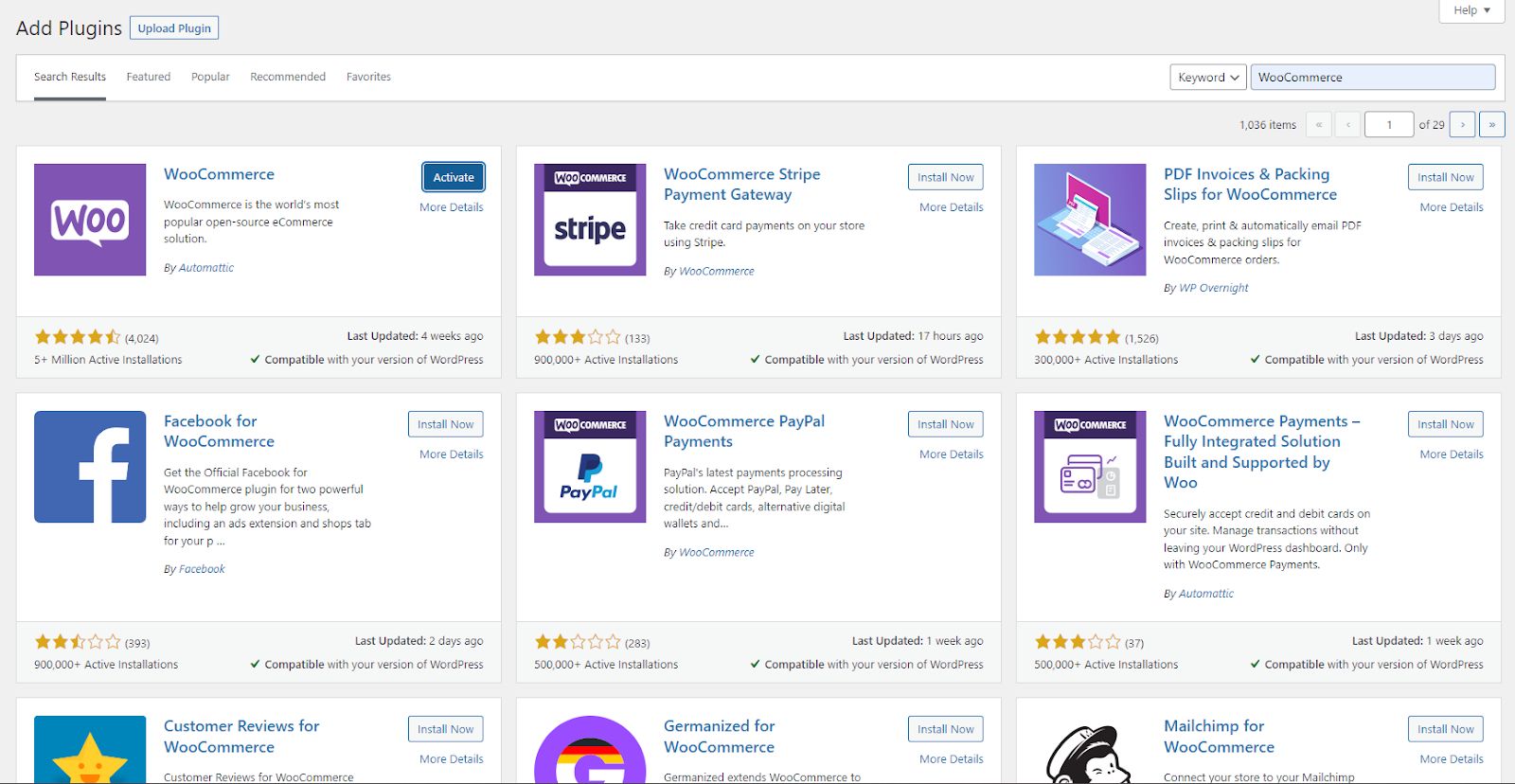Open More Details for Stripe Payment Gateway
Screen dimensions: 1515x784
point(952,207)
